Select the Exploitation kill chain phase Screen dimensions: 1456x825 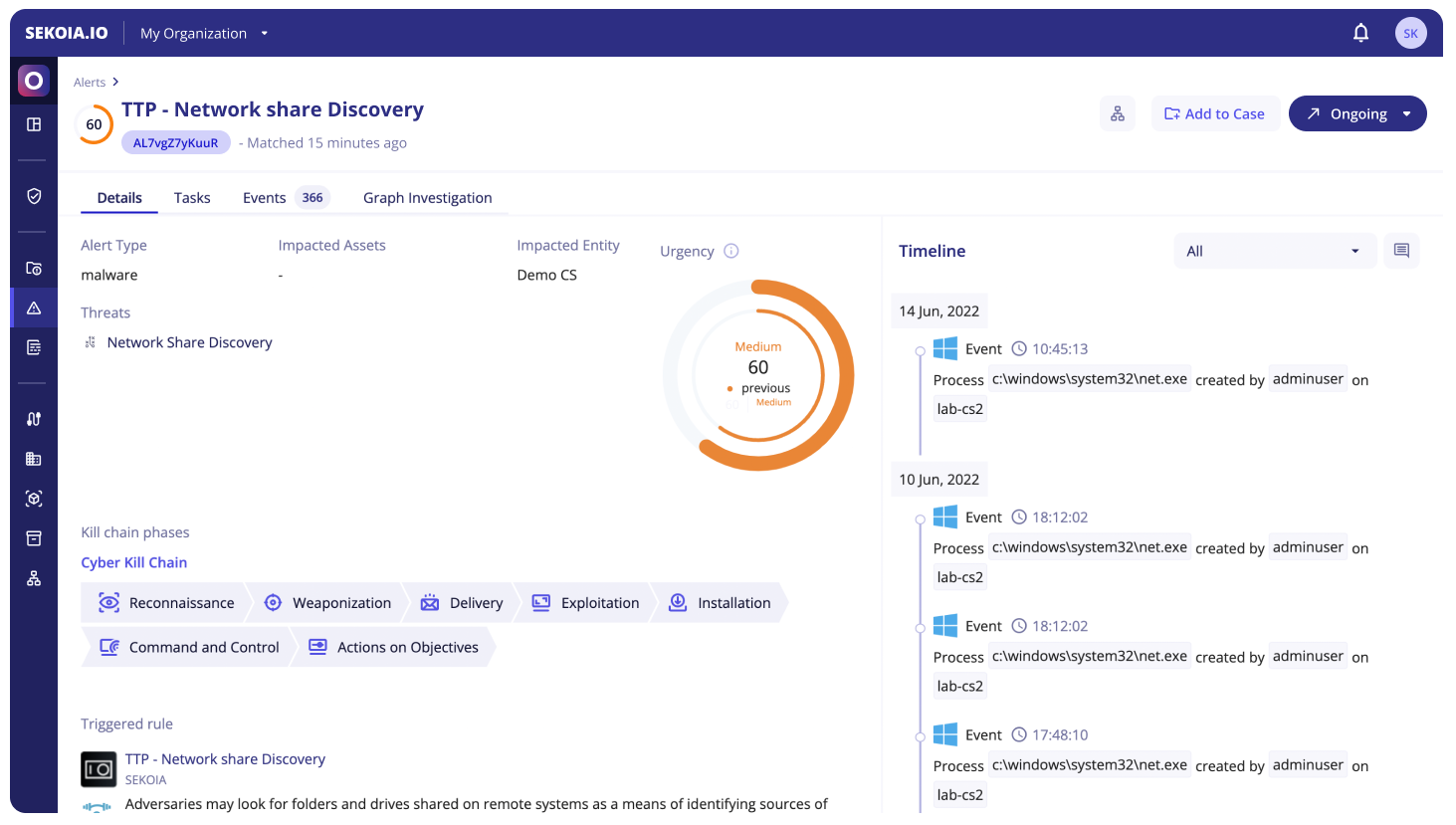[585, 603]
